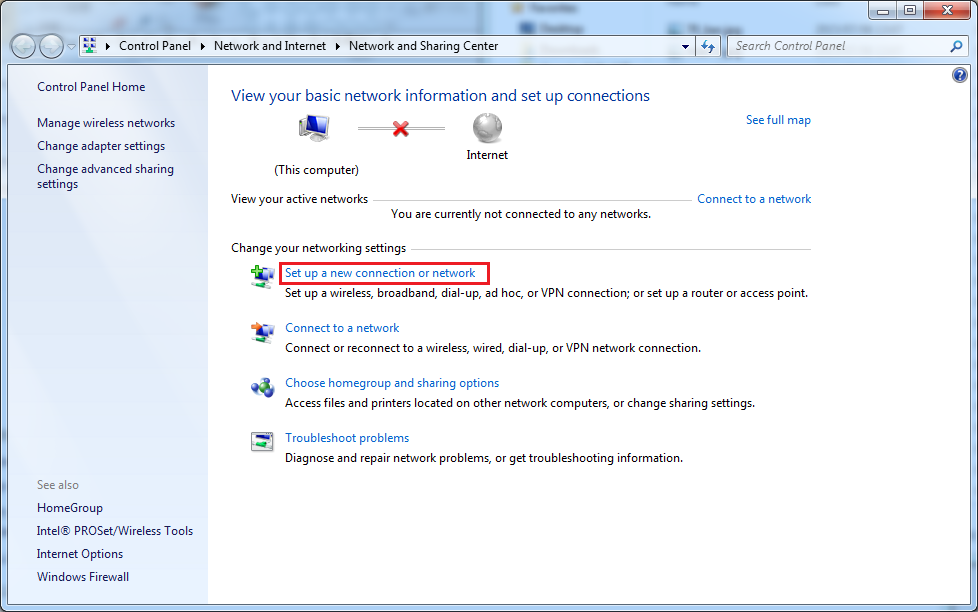Open Help with the blue question mark
The image size is (978, 612).
pyautogui.click(x=960, y=75)
